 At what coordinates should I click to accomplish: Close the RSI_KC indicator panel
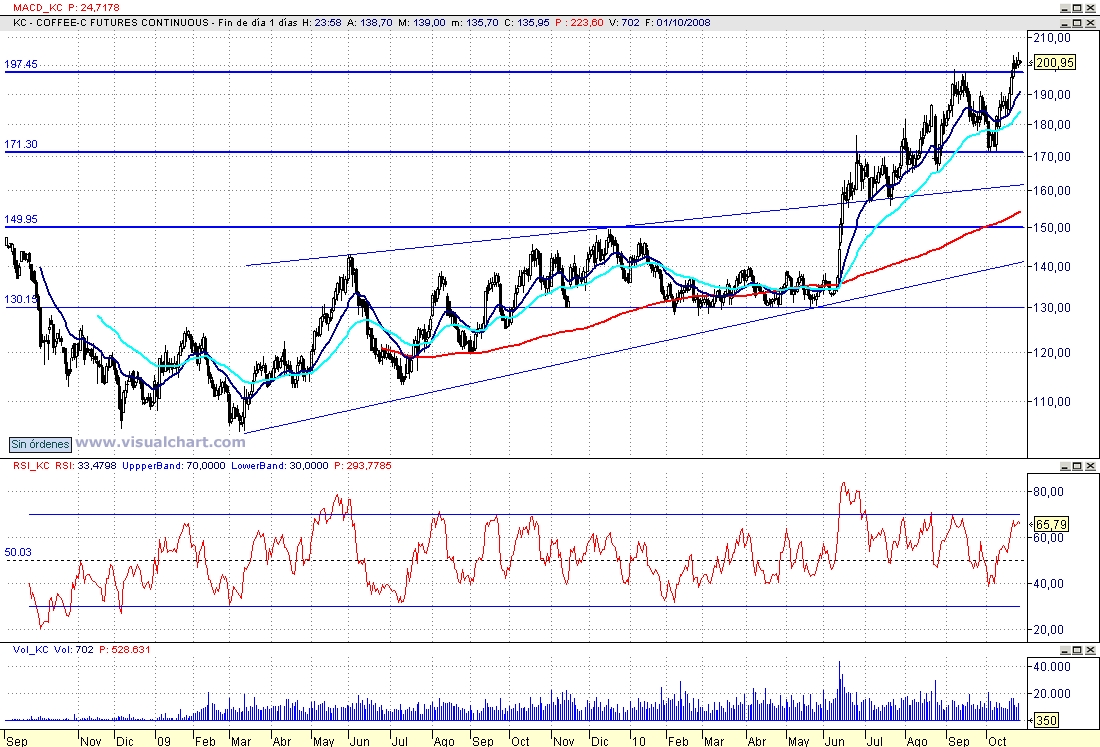1090,466
